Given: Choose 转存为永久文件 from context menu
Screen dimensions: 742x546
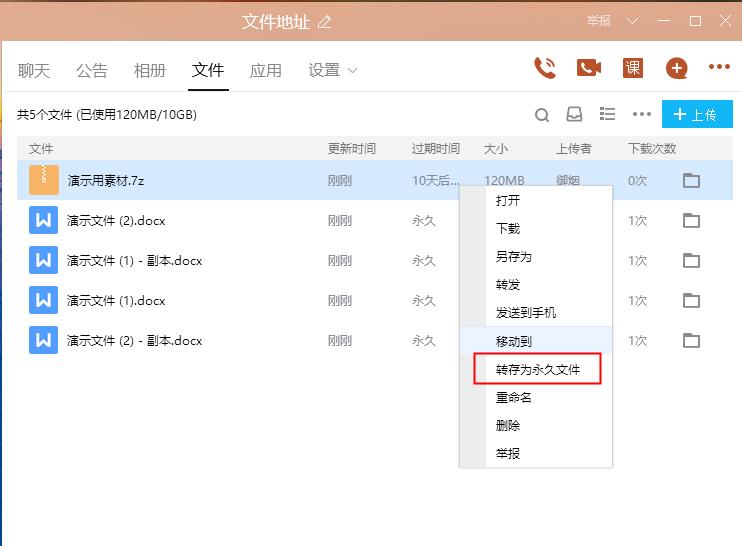Looking at the screenshot, I should pyautogui.click(x=537, y=369).
